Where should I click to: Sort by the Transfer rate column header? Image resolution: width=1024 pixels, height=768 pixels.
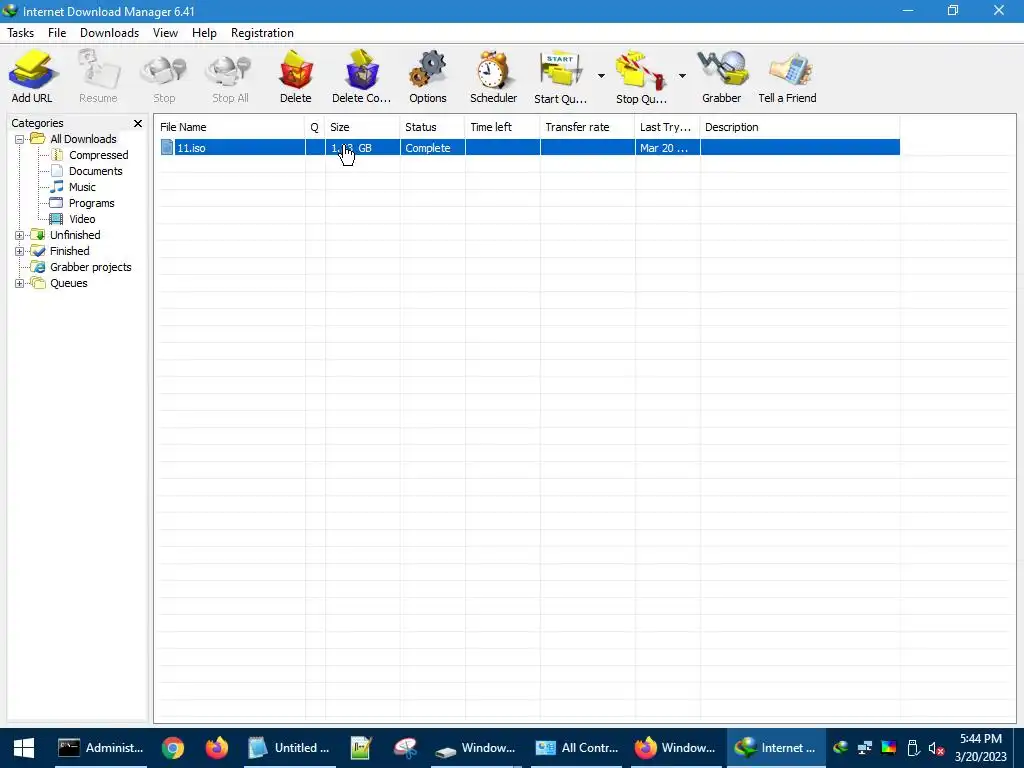coord(588,127)
